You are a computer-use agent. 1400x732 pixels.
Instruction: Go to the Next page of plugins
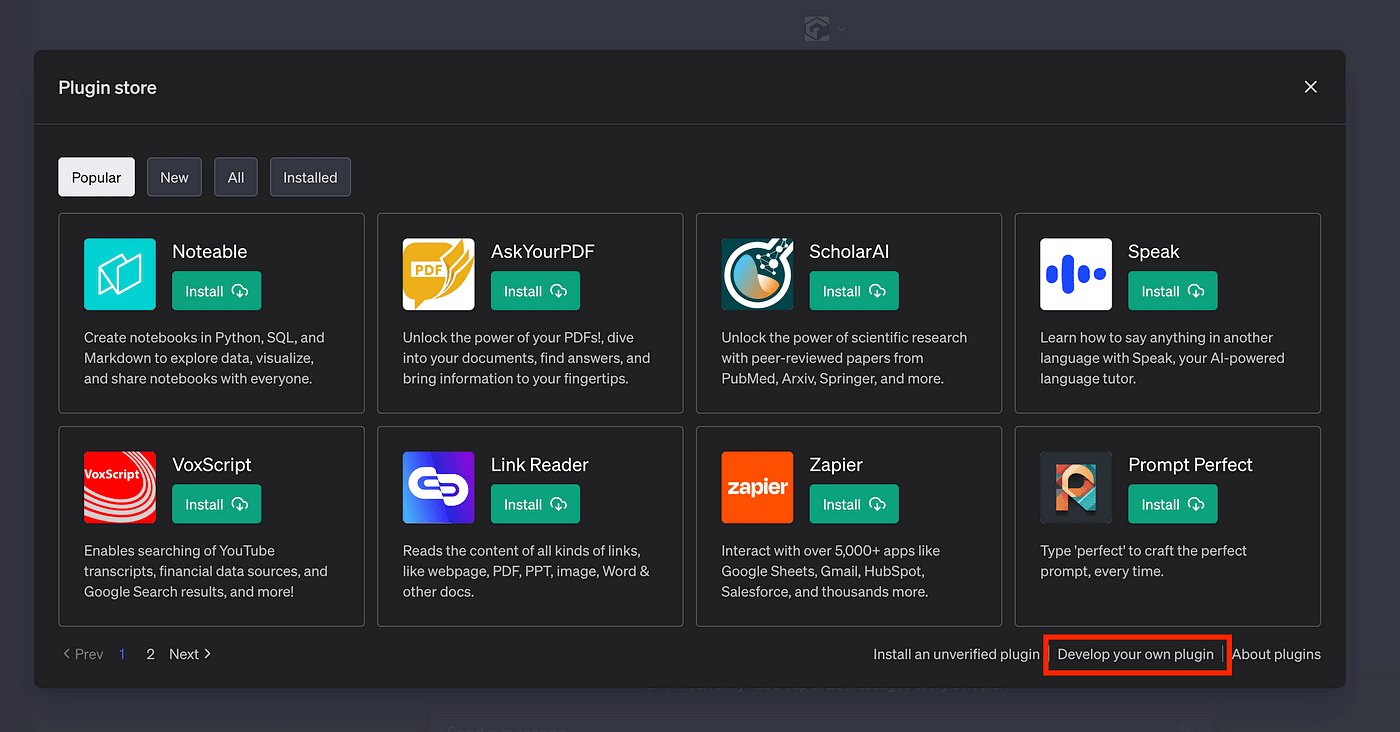coord(190,654)
